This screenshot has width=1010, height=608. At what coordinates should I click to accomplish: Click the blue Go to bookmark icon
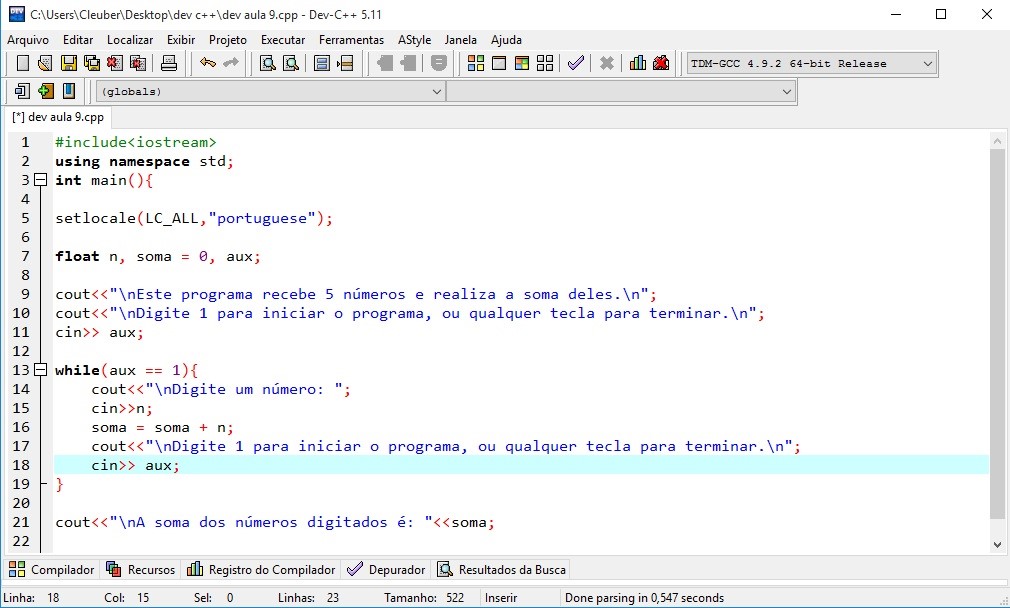(68, 91)
